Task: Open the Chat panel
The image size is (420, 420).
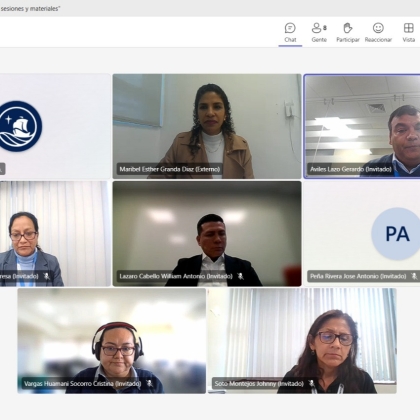Action: pos(290,33)
